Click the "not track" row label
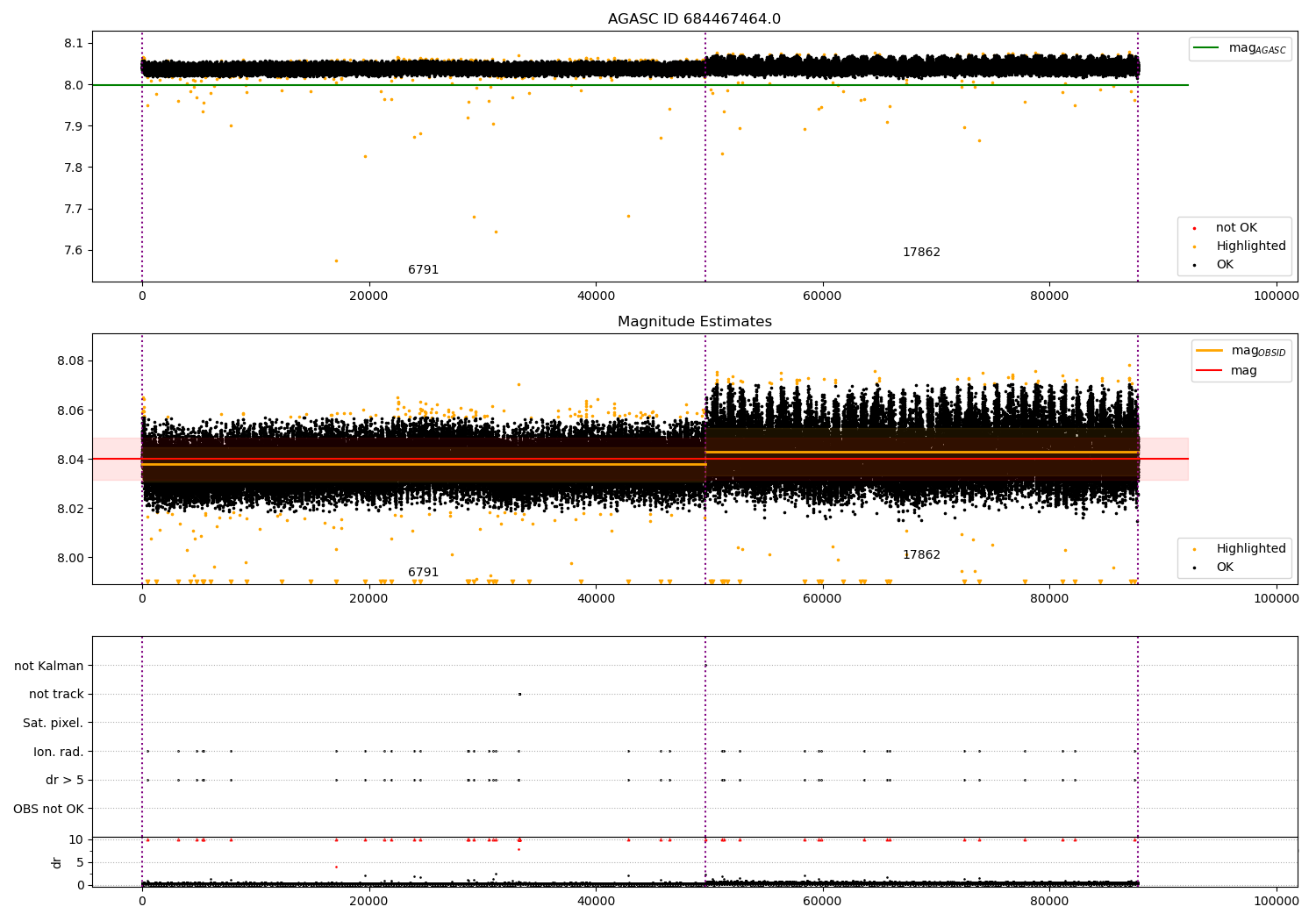Viewport: 1316px width, 921px height. [x=56, y=695]
